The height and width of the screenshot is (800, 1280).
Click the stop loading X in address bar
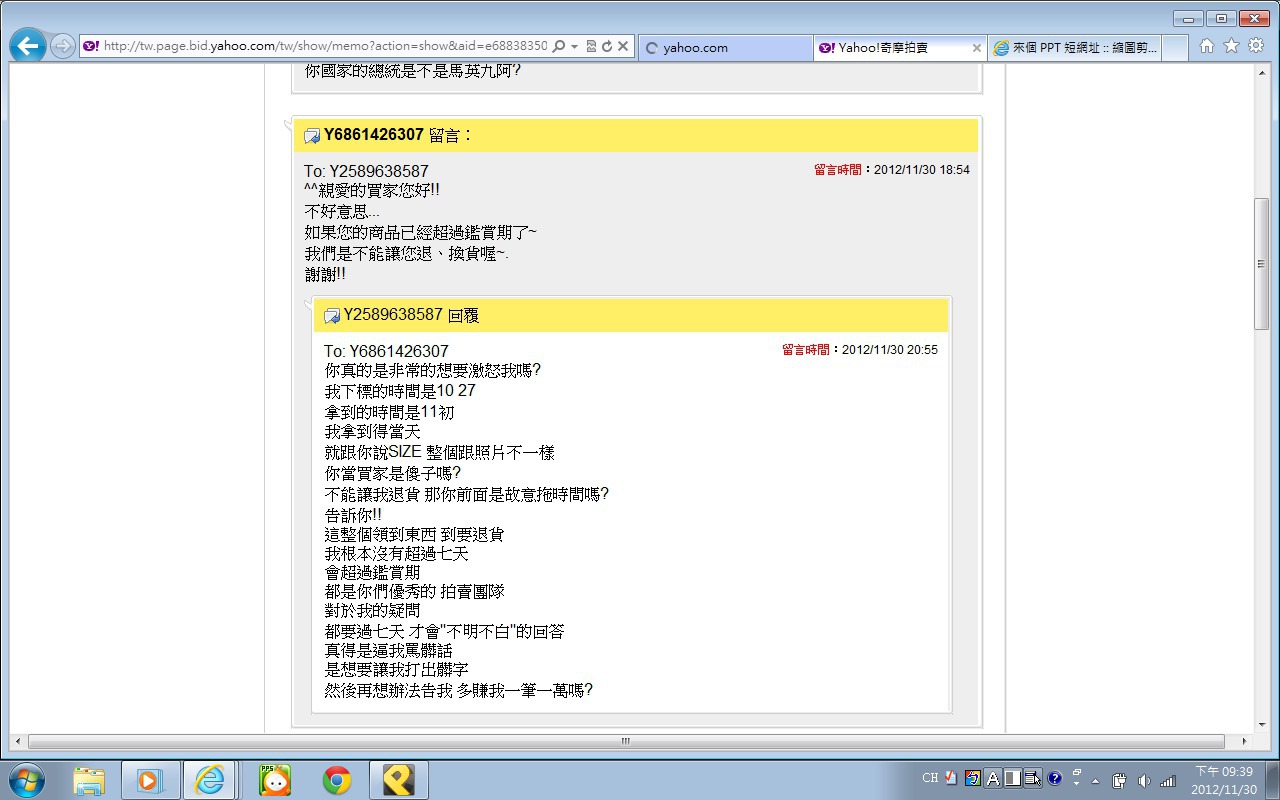(623, 46)
